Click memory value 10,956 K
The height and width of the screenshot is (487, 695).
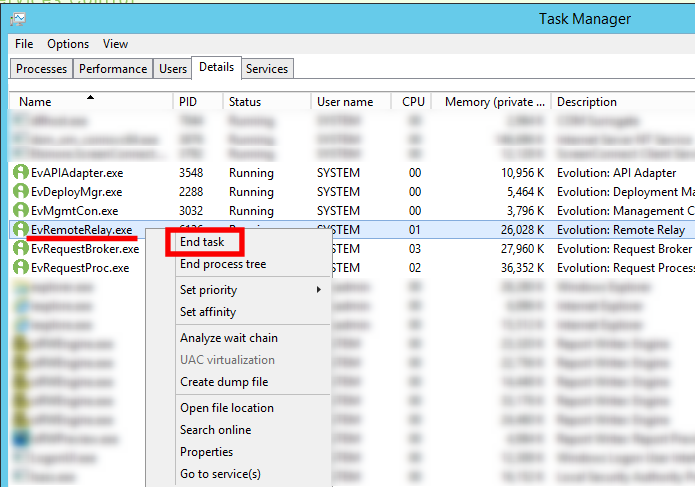[x=523, y=173]
